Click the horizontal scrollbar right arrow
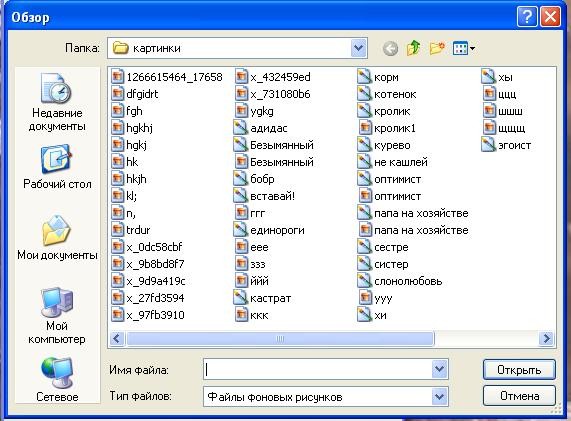Screen dimensions: 571x421 pyautogui.click(x=547, y=339)
